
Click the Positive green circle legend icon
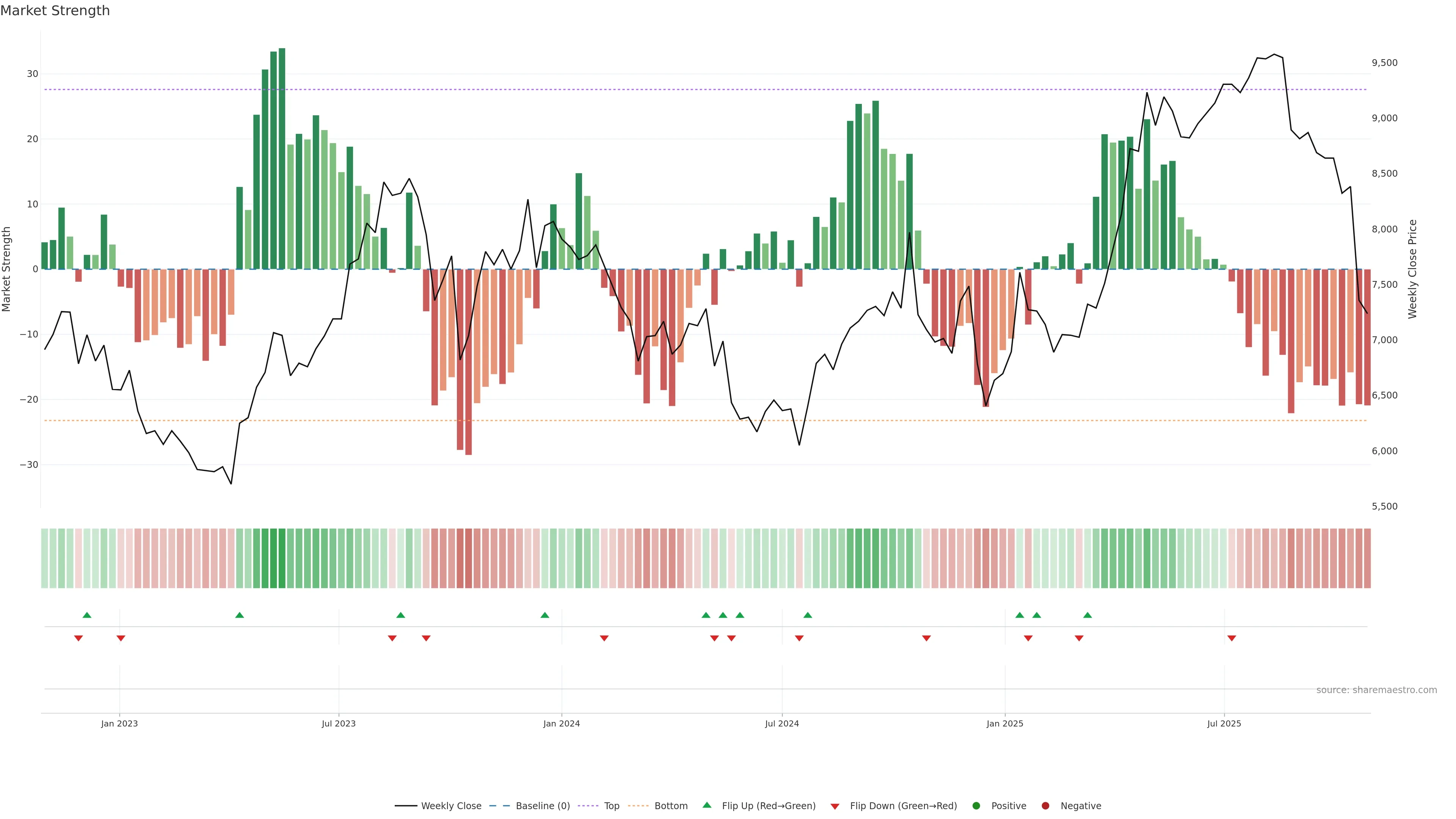(x=976, y=806)
